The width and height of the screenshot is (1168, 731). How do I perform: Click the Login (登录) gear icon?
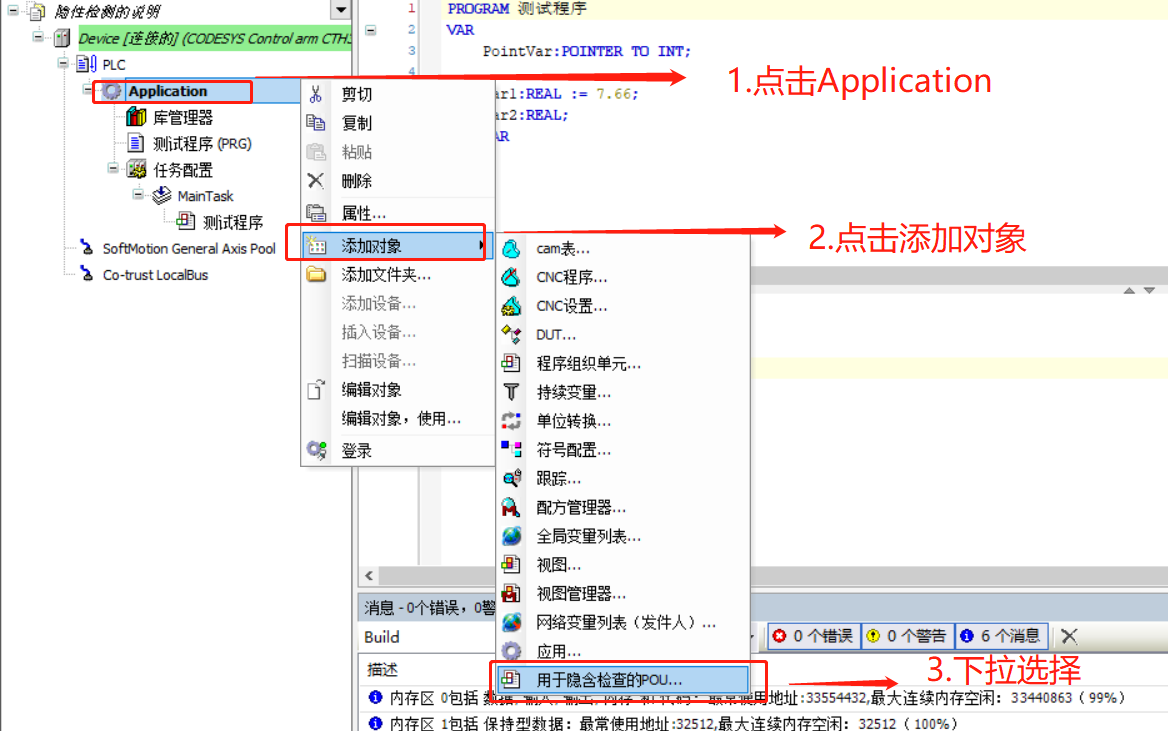click(317, 450)
